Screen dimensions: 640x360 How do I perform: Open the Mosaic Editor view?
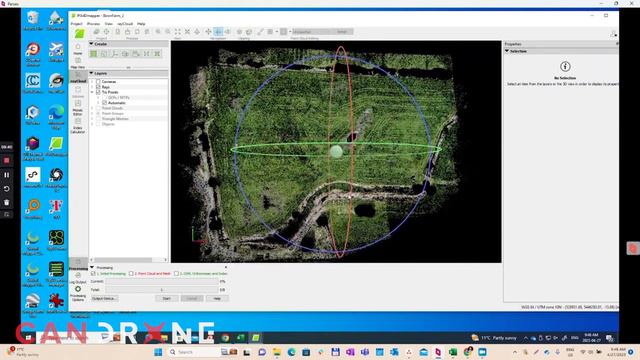(x=78, y=107)
